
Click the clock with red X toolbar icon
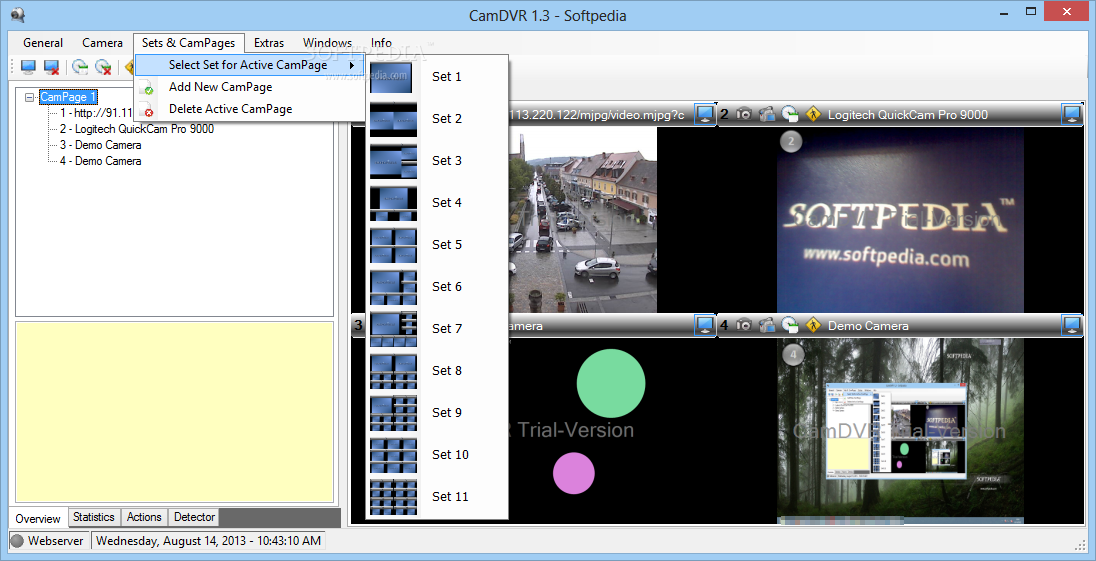103,67
